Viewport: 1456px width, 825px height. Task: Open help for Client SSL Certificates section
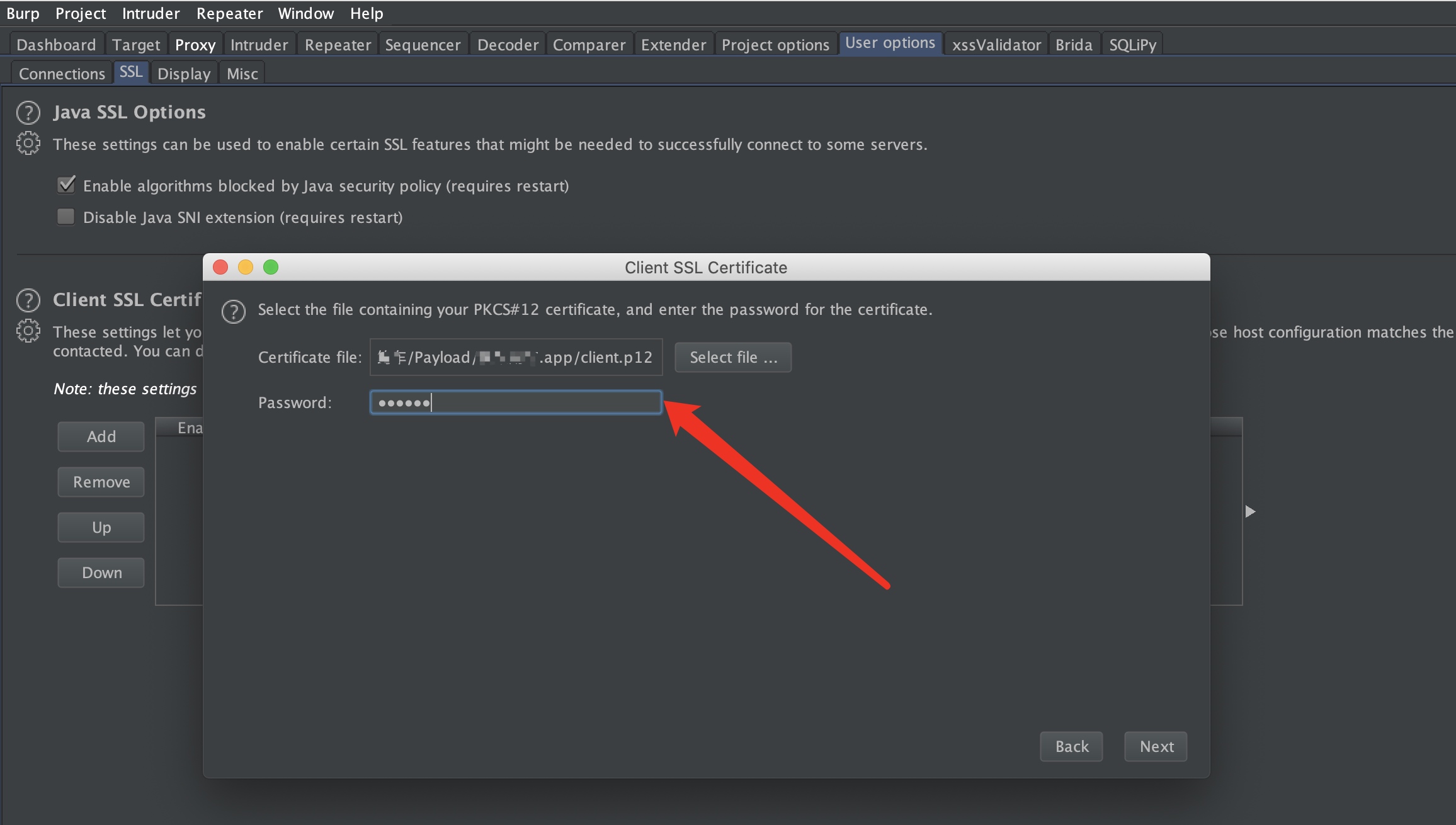point(28,300)
